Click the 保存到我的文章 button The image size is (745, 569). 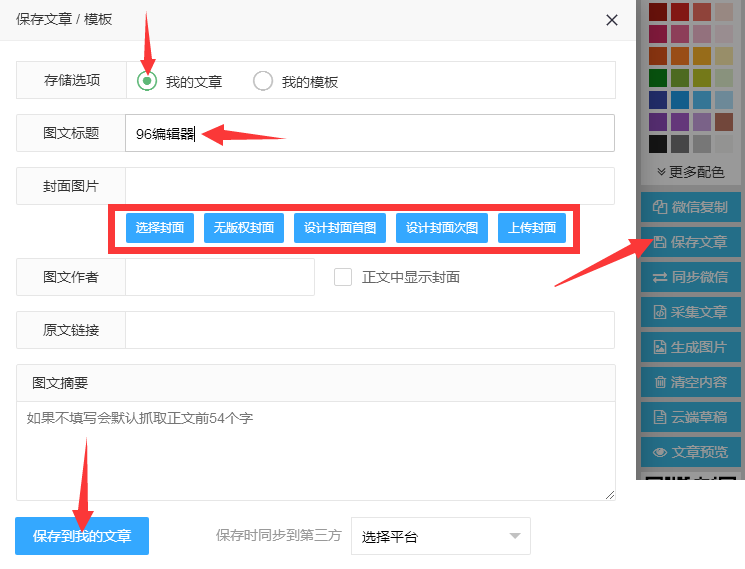coord(82,536)
